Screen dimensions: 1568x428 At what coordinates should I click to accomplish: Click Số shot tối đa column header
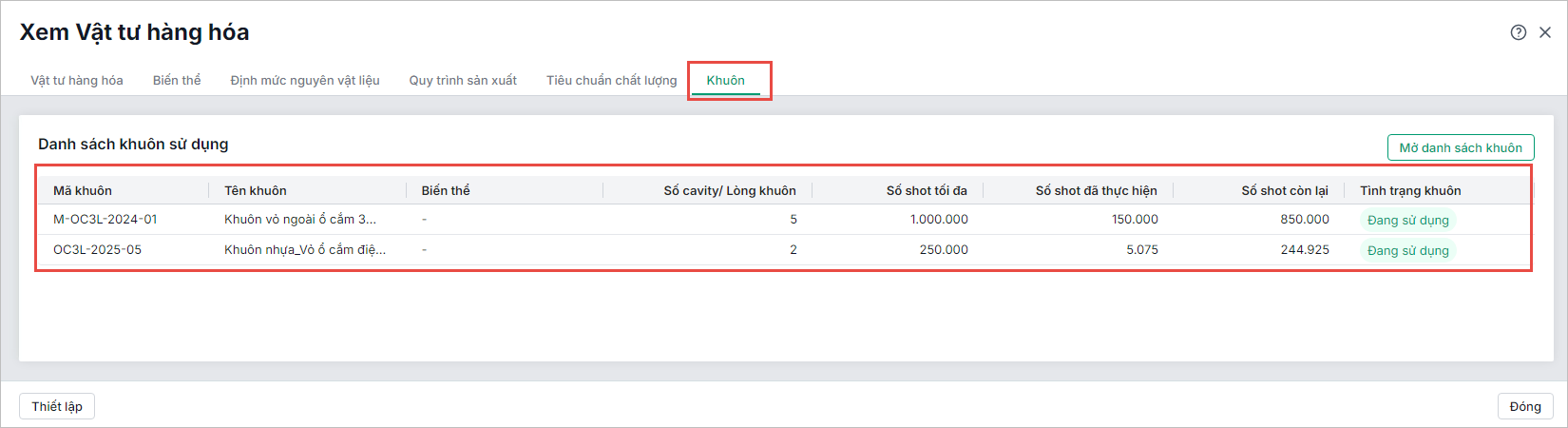(927, 191)
